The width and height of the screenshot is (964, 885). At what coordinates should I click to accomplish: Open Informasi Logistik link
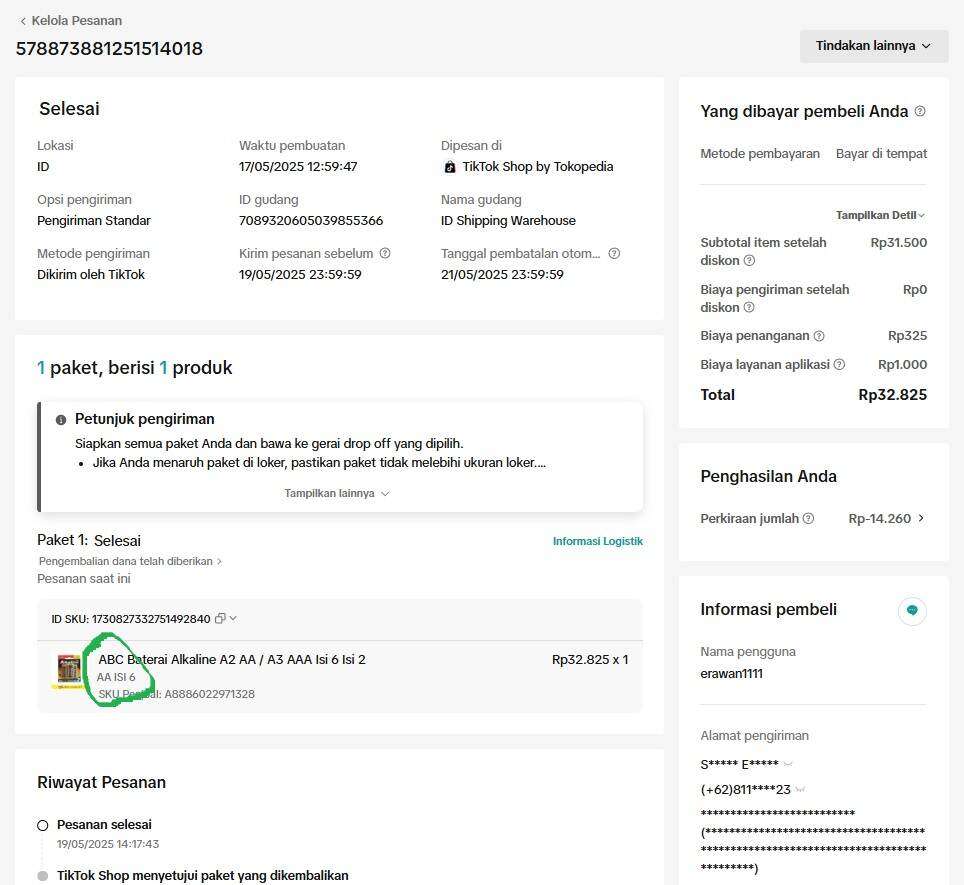pyautogui.click(x=598, y=541)
